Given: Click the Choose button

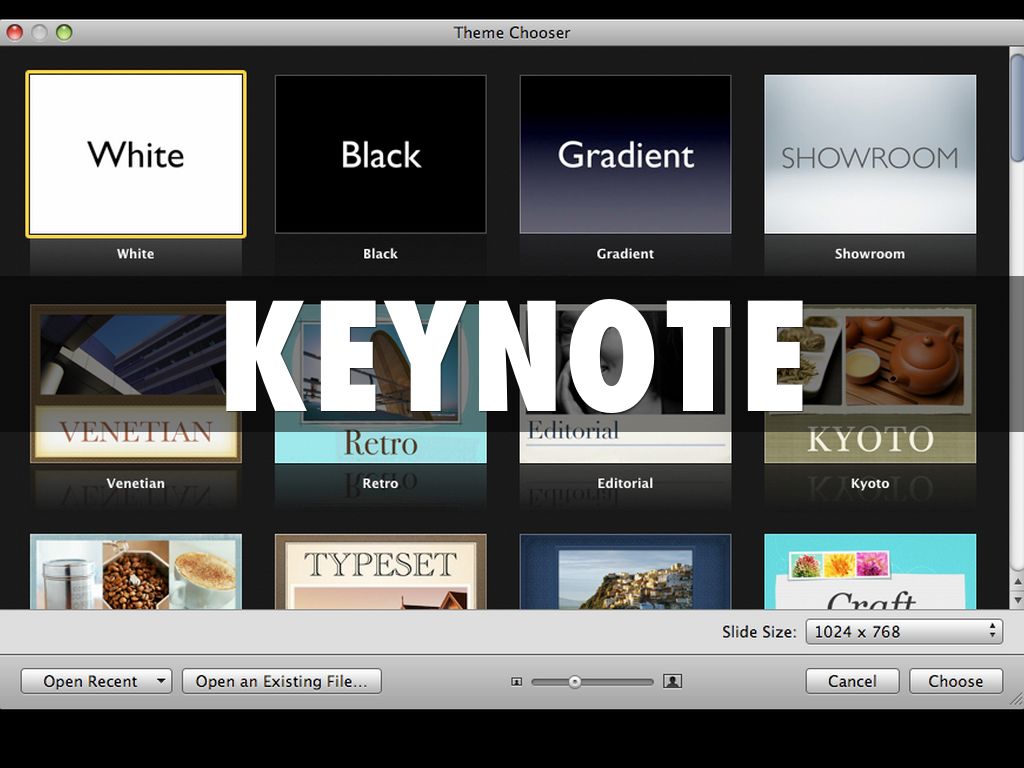Looking at the screenshot, I should [x=955, y=682].
